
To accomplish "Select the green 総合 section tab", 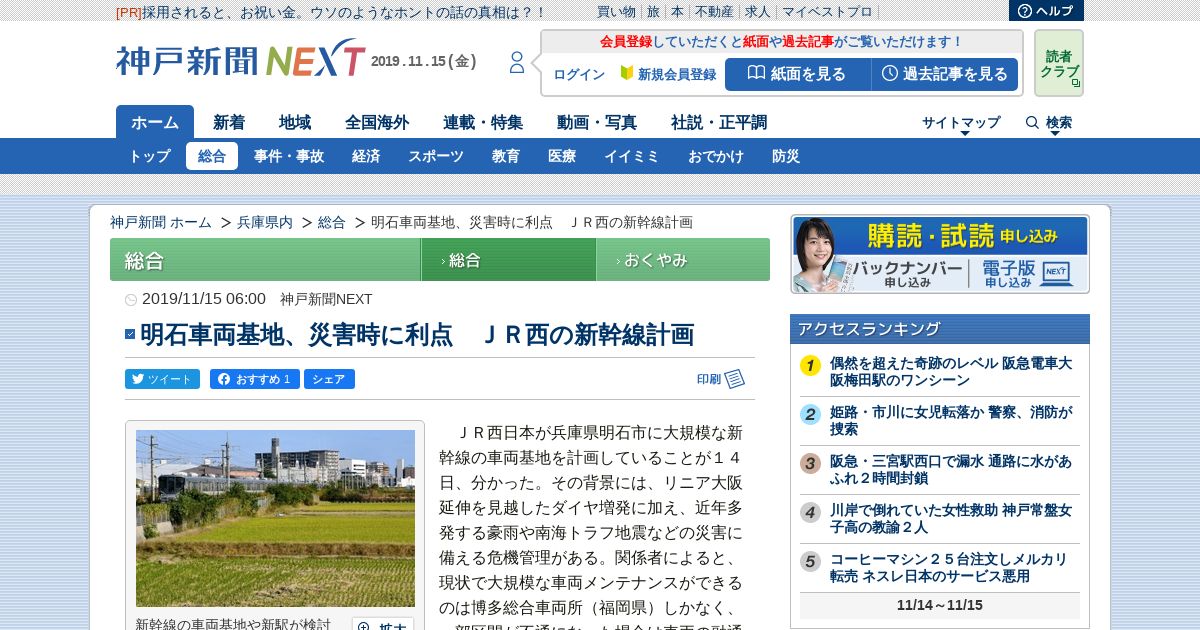I will [509, 260].
